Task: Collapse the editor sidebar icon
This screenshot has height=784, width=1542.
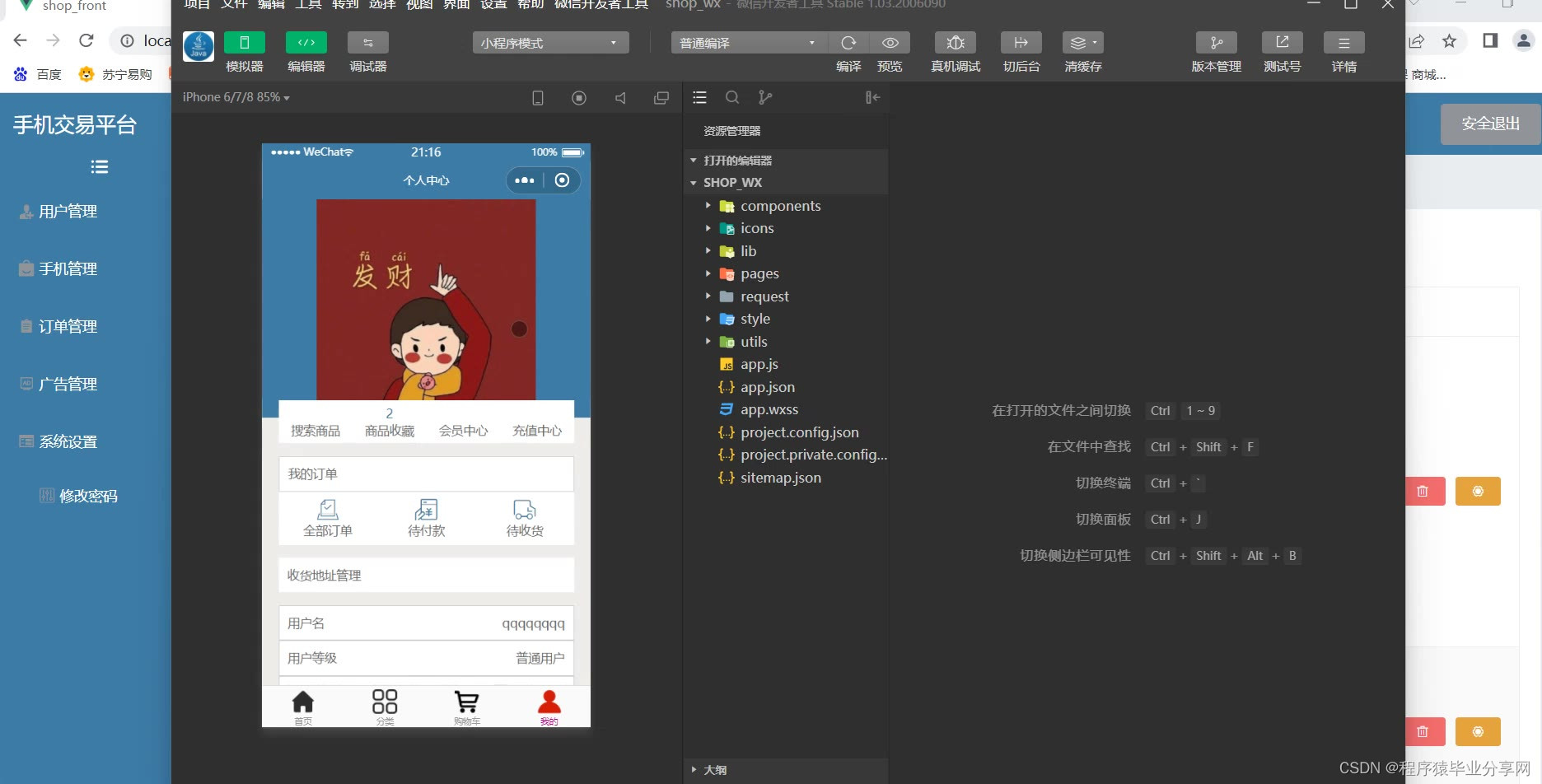Action: pyautogui.click(x=872, y=97)
